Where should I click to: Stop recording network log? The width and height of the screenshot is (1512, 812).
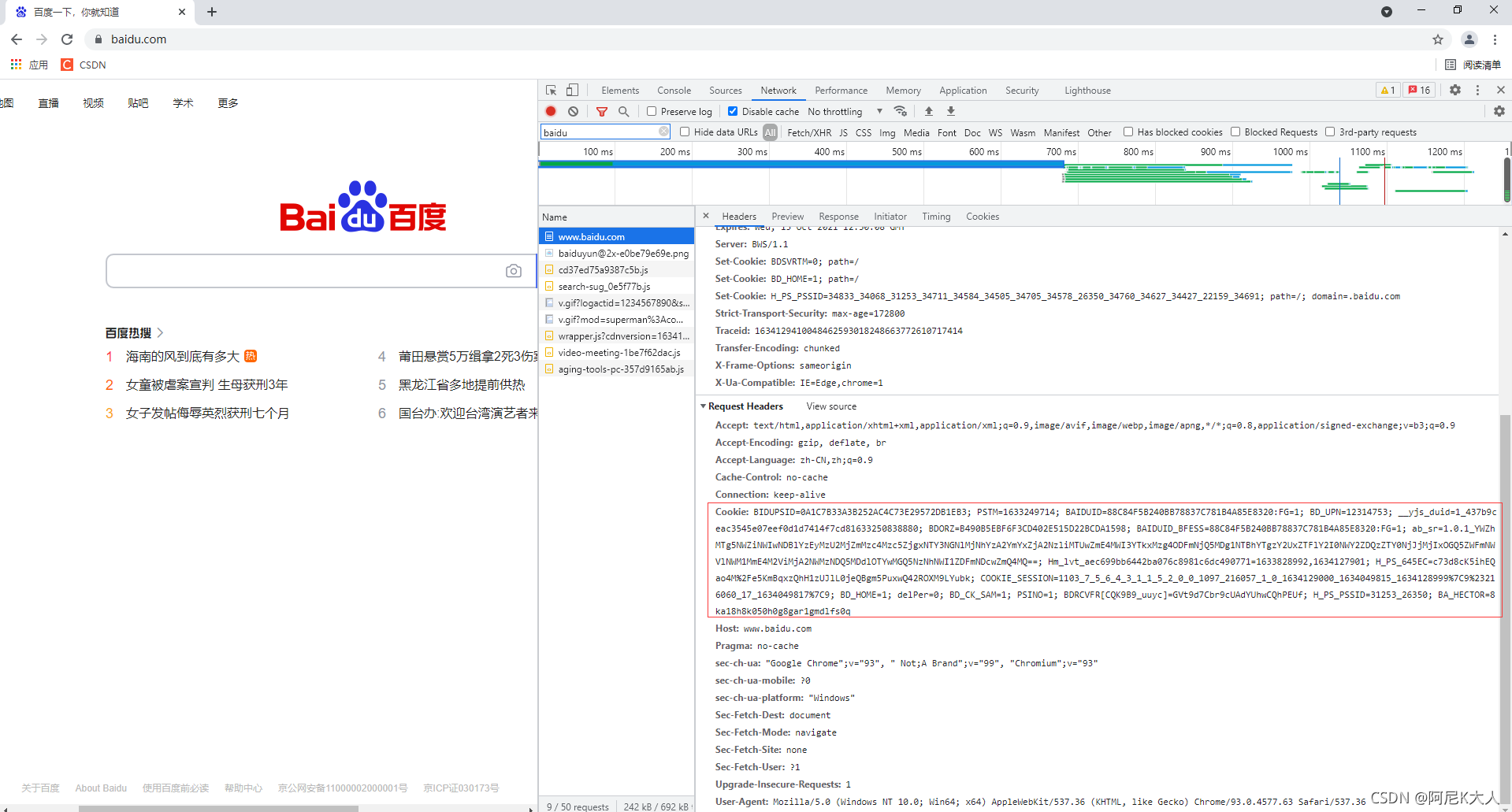coord(551,112)
